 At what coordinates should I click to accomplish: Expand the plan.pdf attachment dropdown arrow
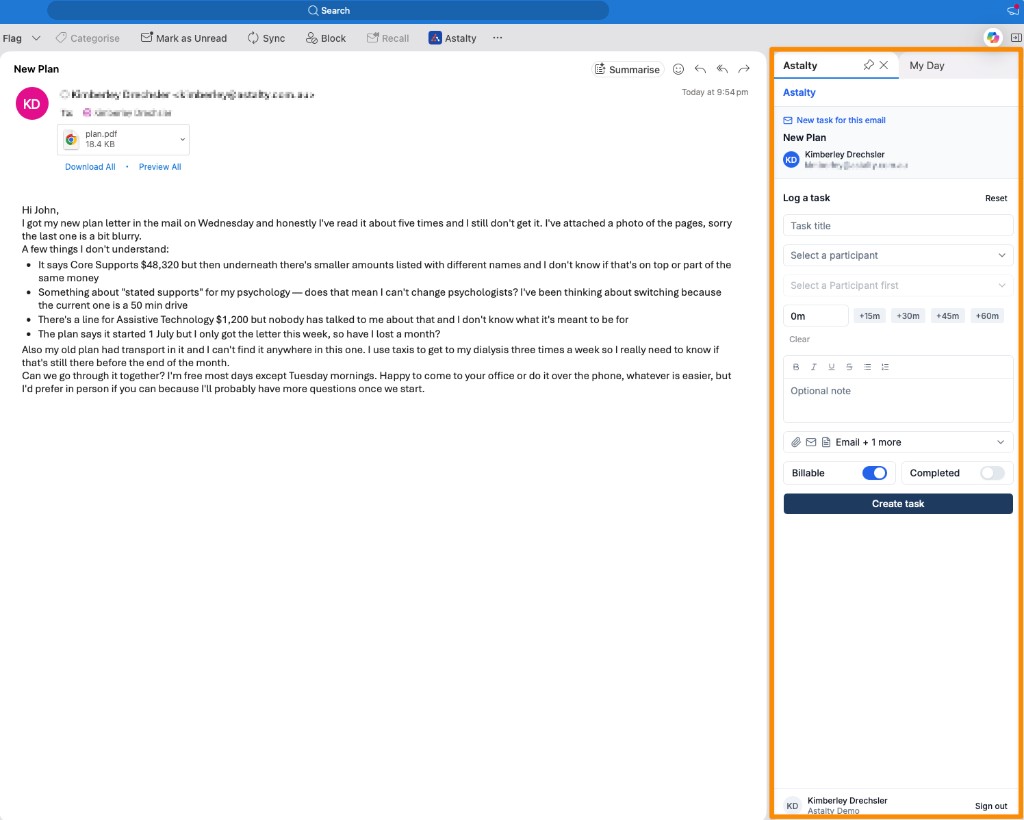point(183,139)
